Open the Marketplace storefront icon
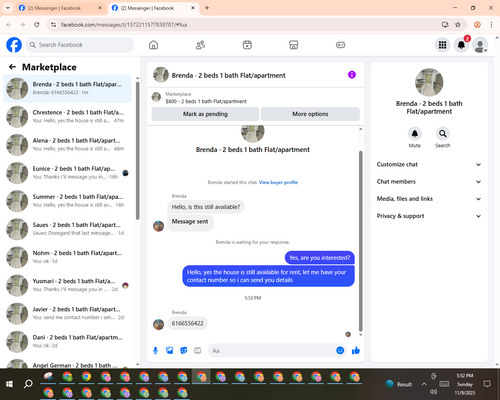500x400 pixels. [x=294, y=45]
